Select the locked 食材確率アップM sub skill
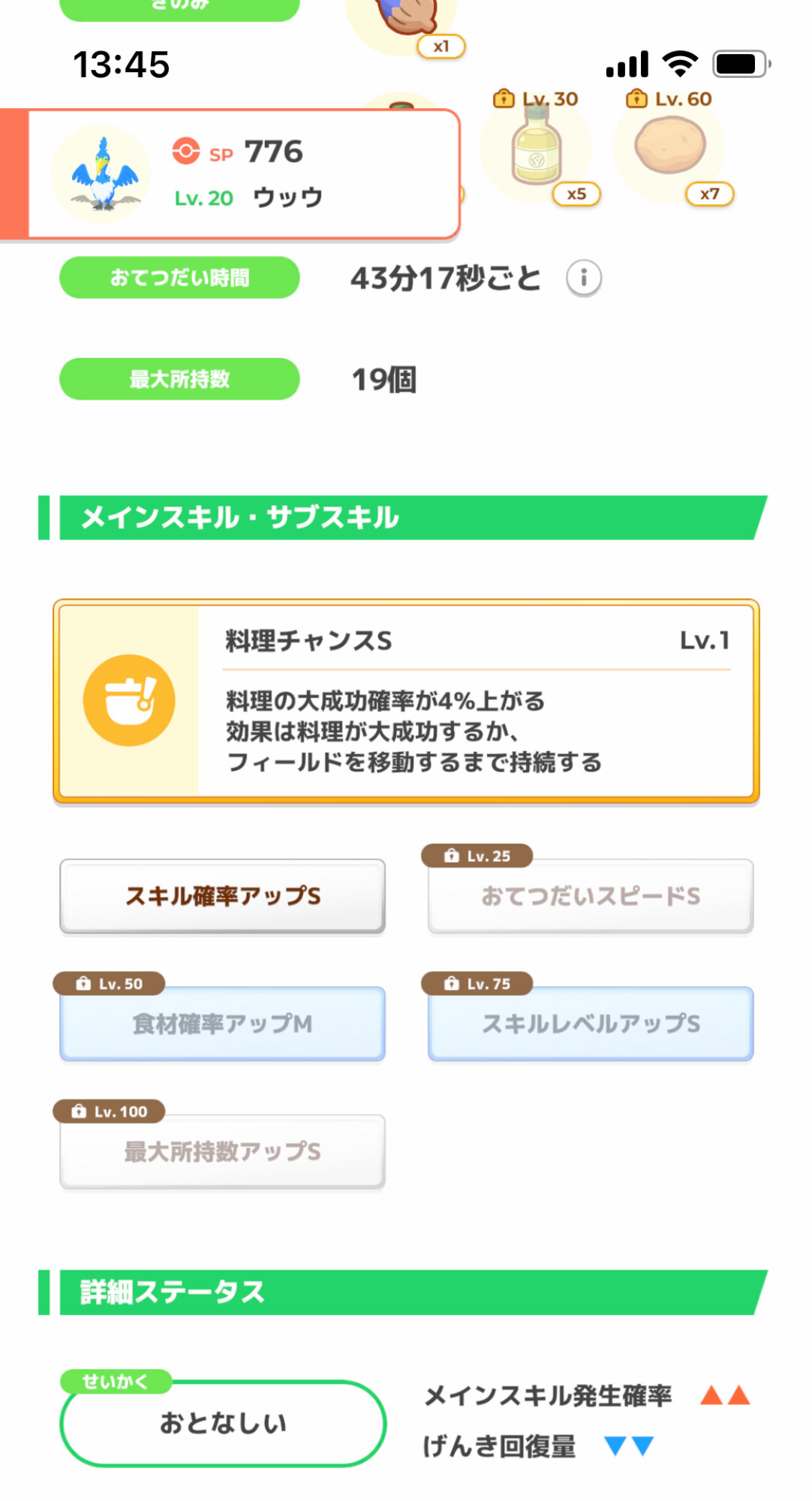 pyautogui.click(x=223, y=1024)
